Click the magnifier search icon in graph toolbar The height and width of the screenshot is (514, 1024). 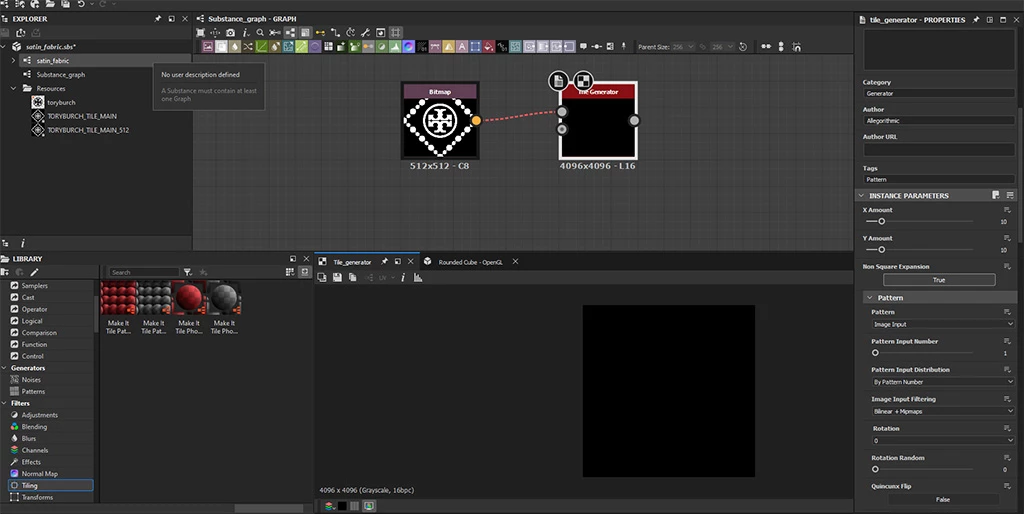tap(260, 33)
